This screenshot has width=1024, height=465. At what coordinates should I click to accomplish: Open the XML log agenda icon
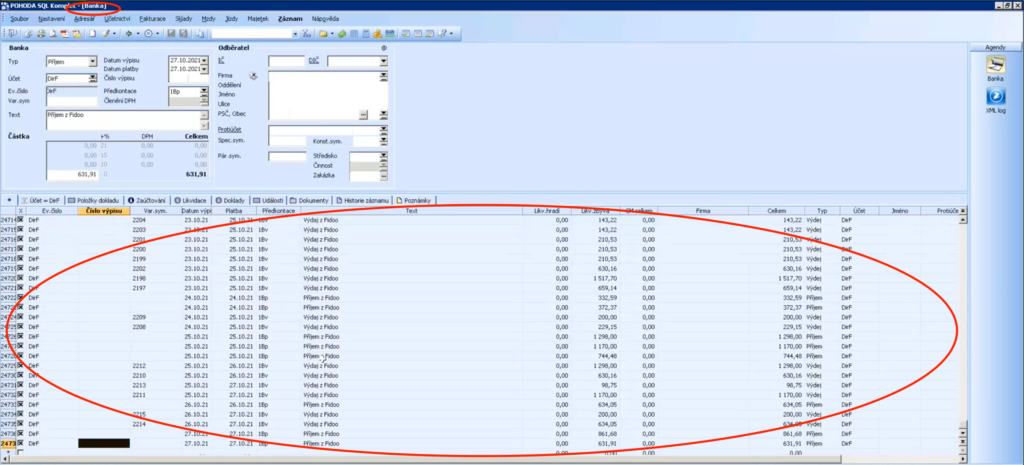point(995,96)
